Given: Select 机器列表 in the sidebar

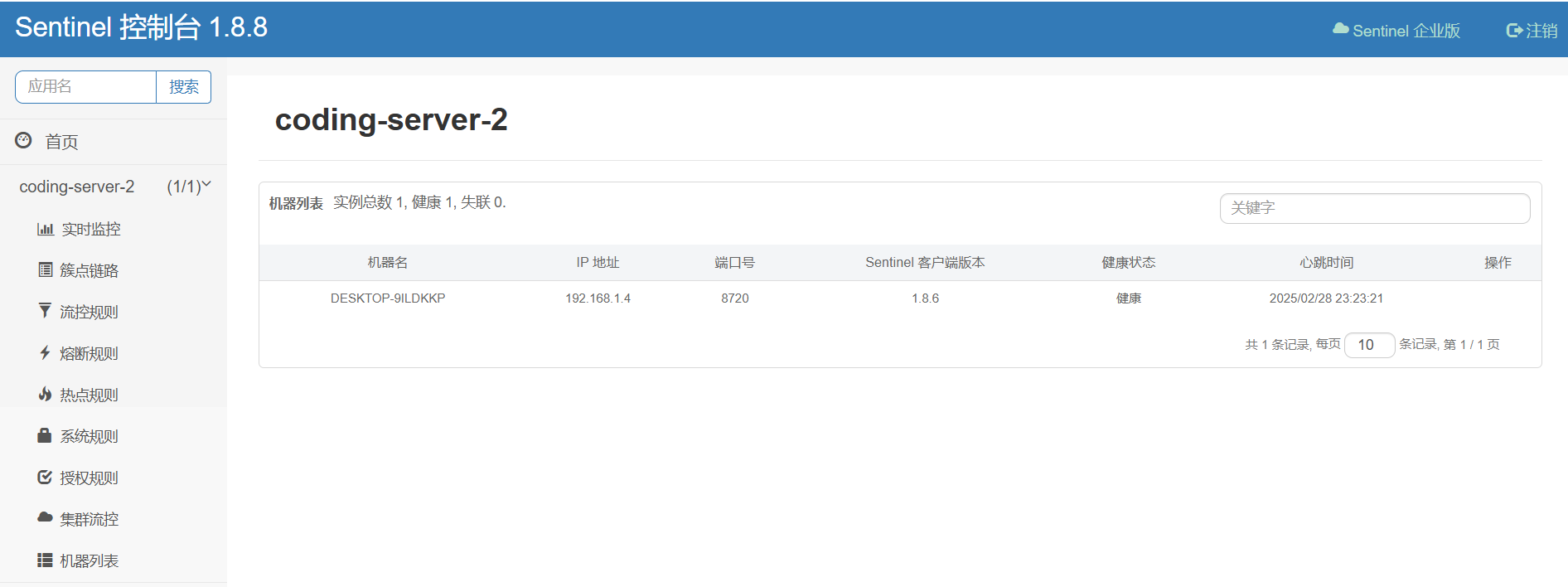Looking at the screenshot, I should tap(89, 560).
